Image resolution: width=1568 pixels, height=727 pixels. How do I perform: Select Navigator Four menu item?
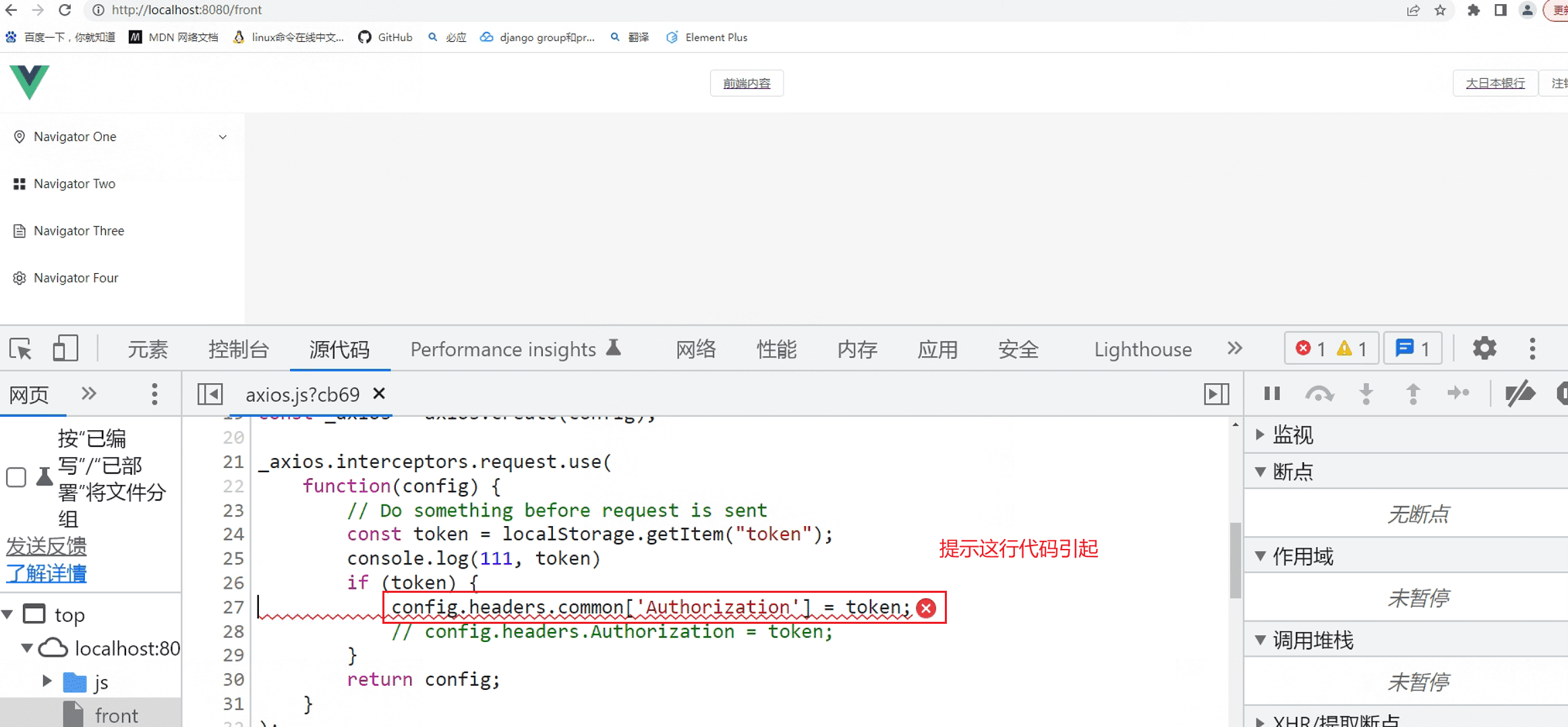122,278
